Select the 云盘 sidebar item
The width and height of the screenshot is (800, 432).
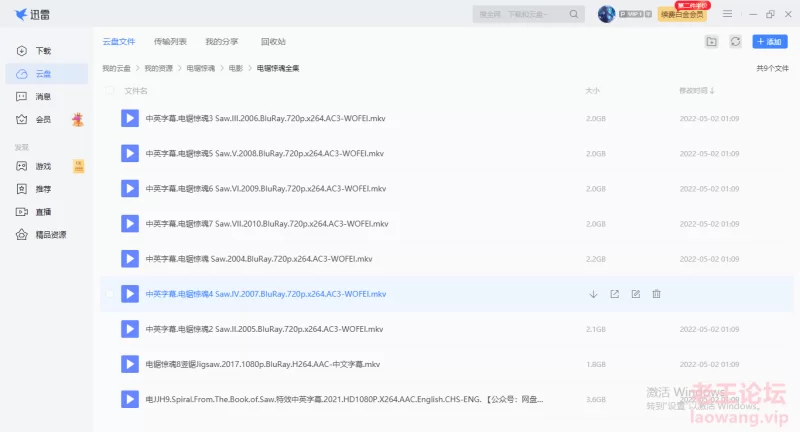coord(46,74)
